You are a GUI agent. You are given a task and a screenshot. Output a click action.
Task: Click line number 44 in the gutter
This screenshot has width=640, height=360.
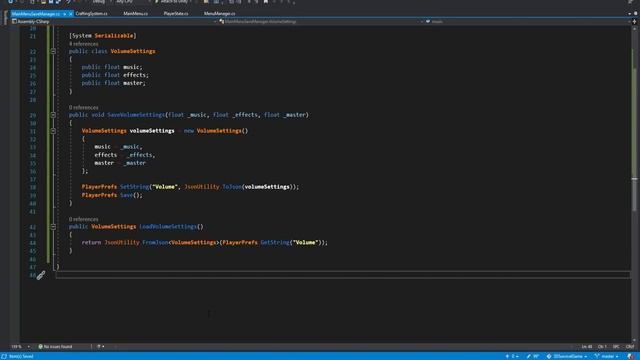(33, 243)
